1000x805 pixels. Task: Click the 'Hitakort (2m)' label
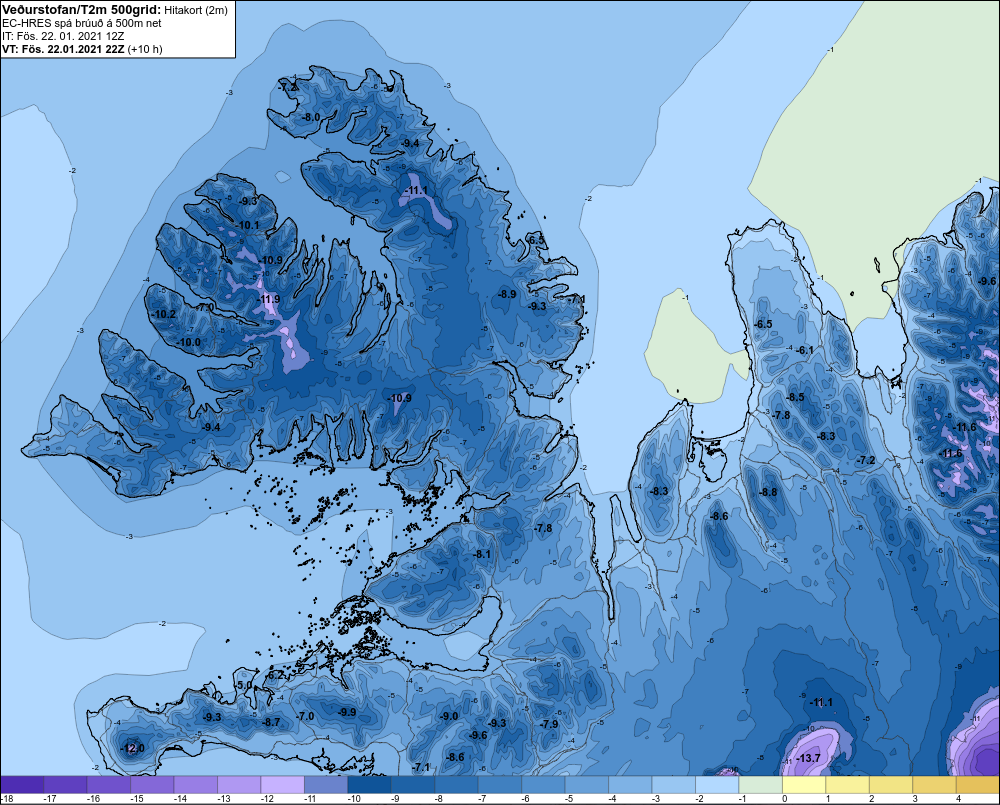tap(195, 10)
